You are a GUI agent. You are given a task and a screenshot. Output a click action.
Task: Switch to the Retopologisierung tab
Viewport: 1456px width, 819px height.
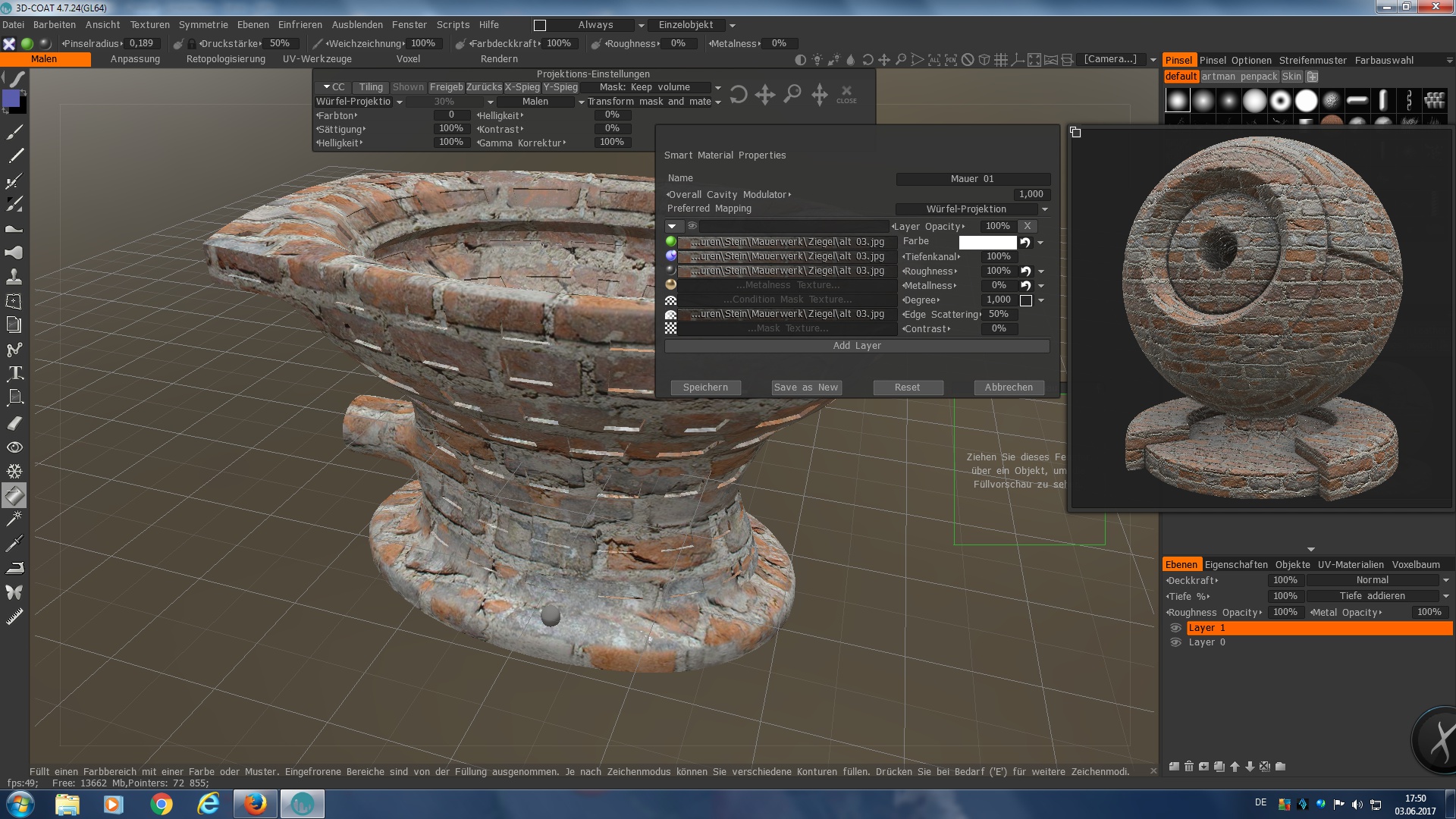(225, 59)
